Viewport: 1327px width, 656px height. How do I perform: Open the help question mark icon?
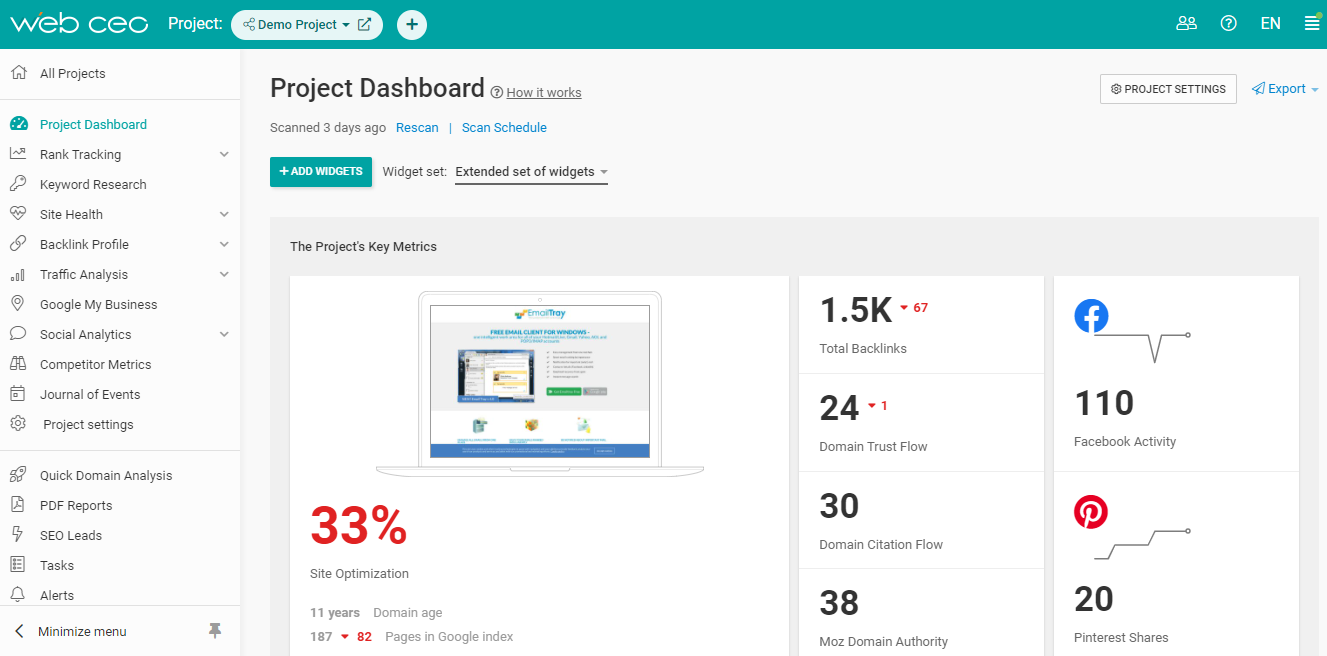(1228, 22)
